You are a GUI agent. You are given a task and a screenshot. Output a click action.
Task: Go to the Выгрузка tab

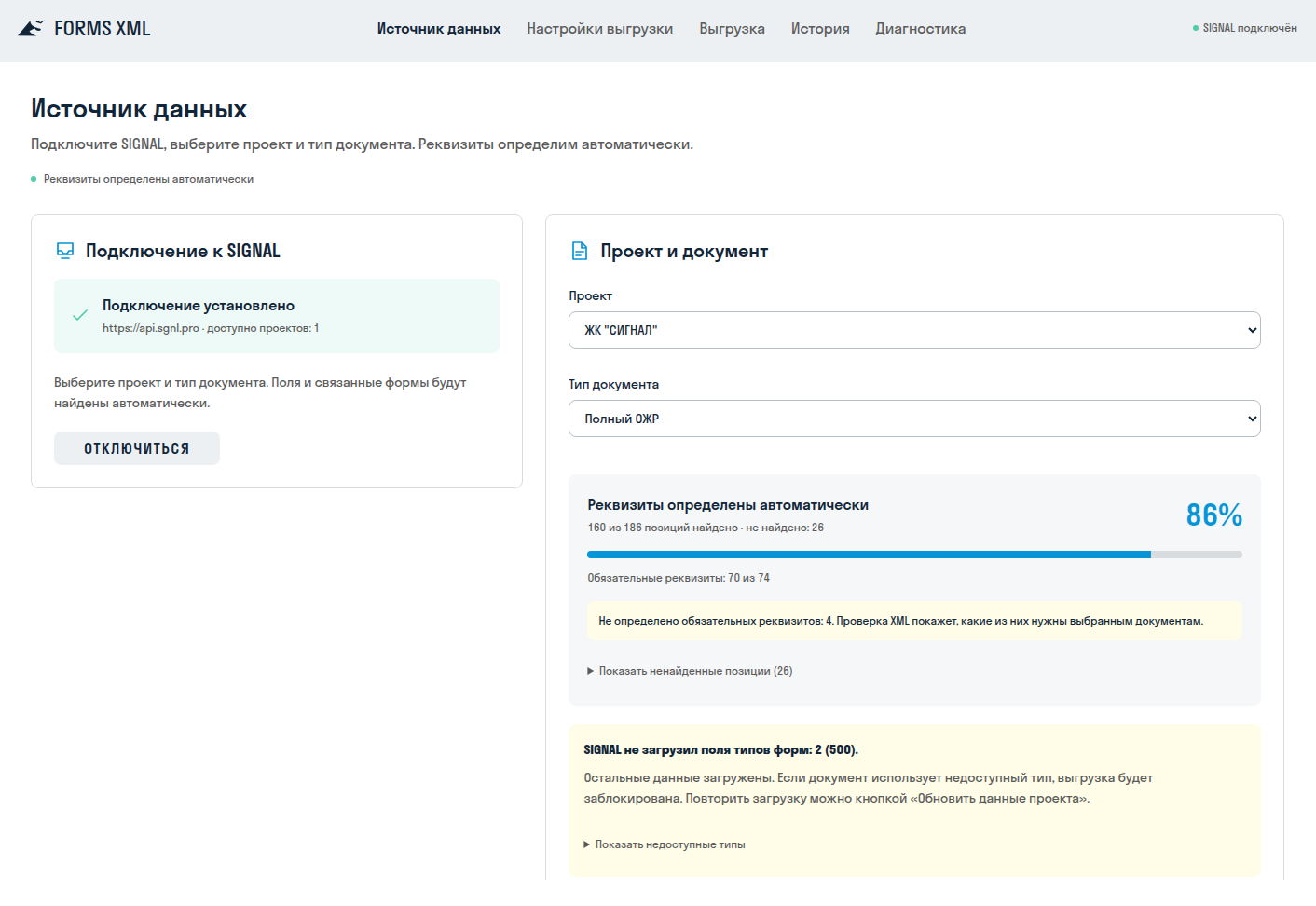coord(733,29)
